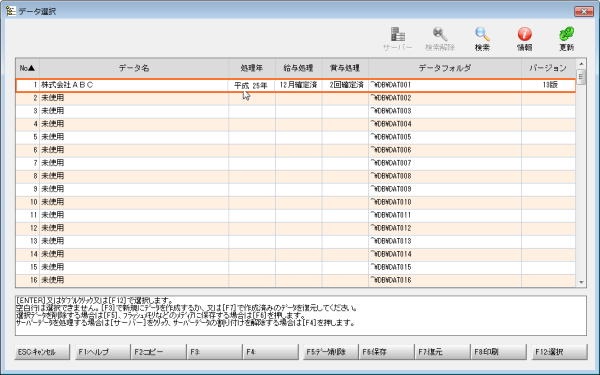The width and height of the screenshot is (600, 375).
Task: Click the 2回確定済 cell
Action: 346,85
